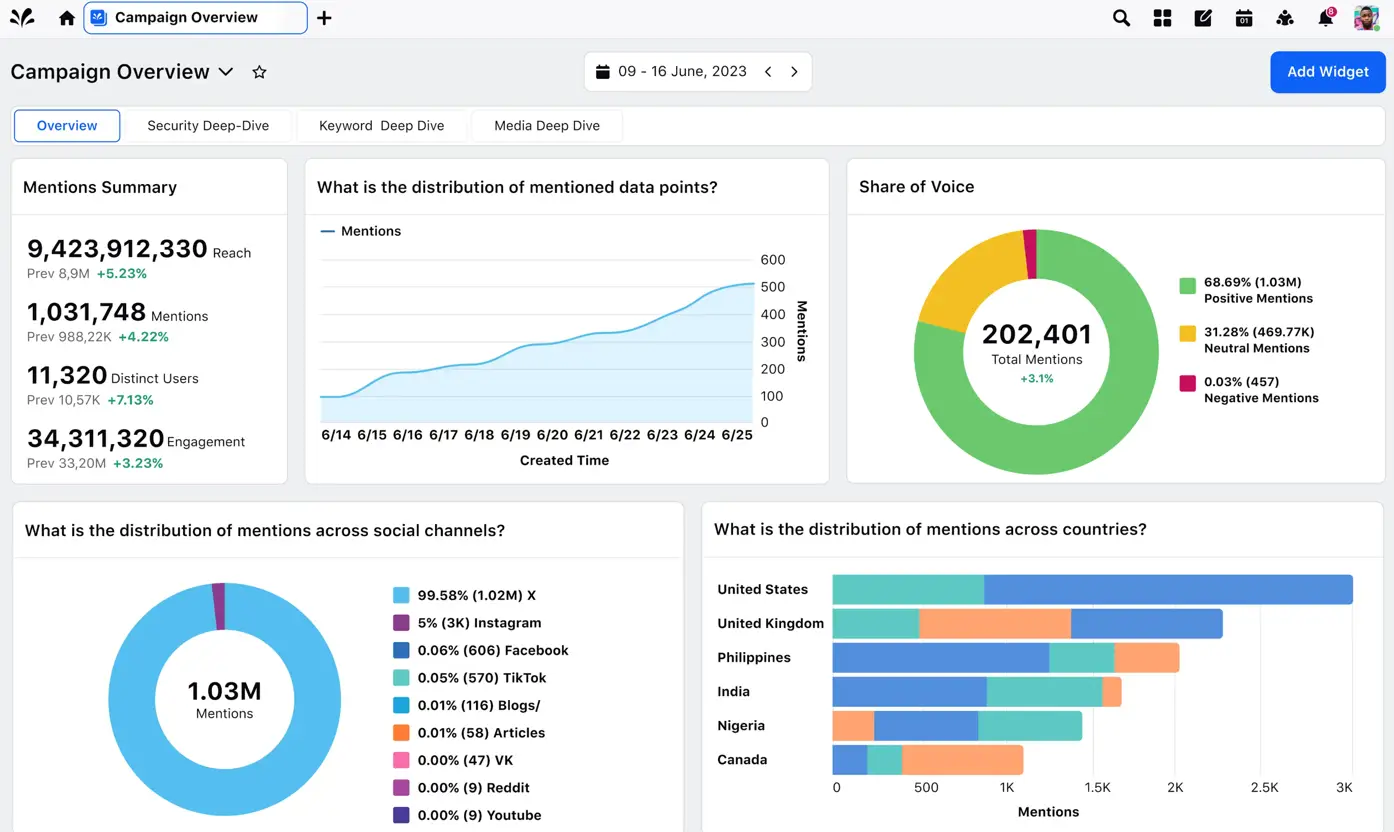Favorite the dashboard with star icon
This screenshot has height=832, width=1394.
[259, 72]
